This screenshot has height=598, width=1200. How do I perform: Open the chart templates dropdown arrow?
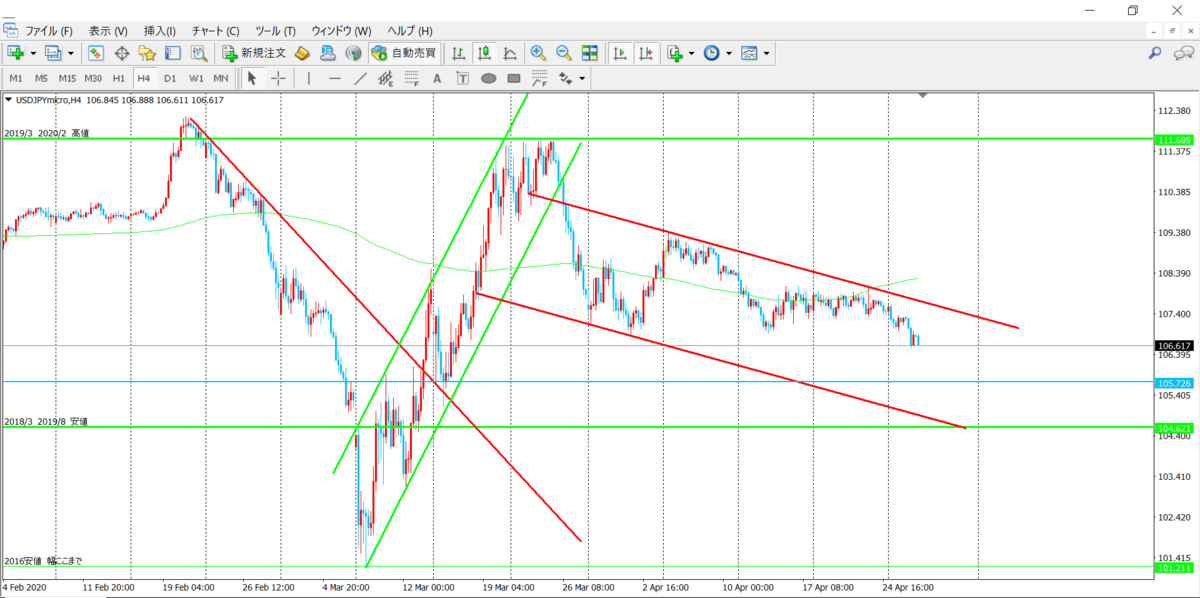click(766, 52)
